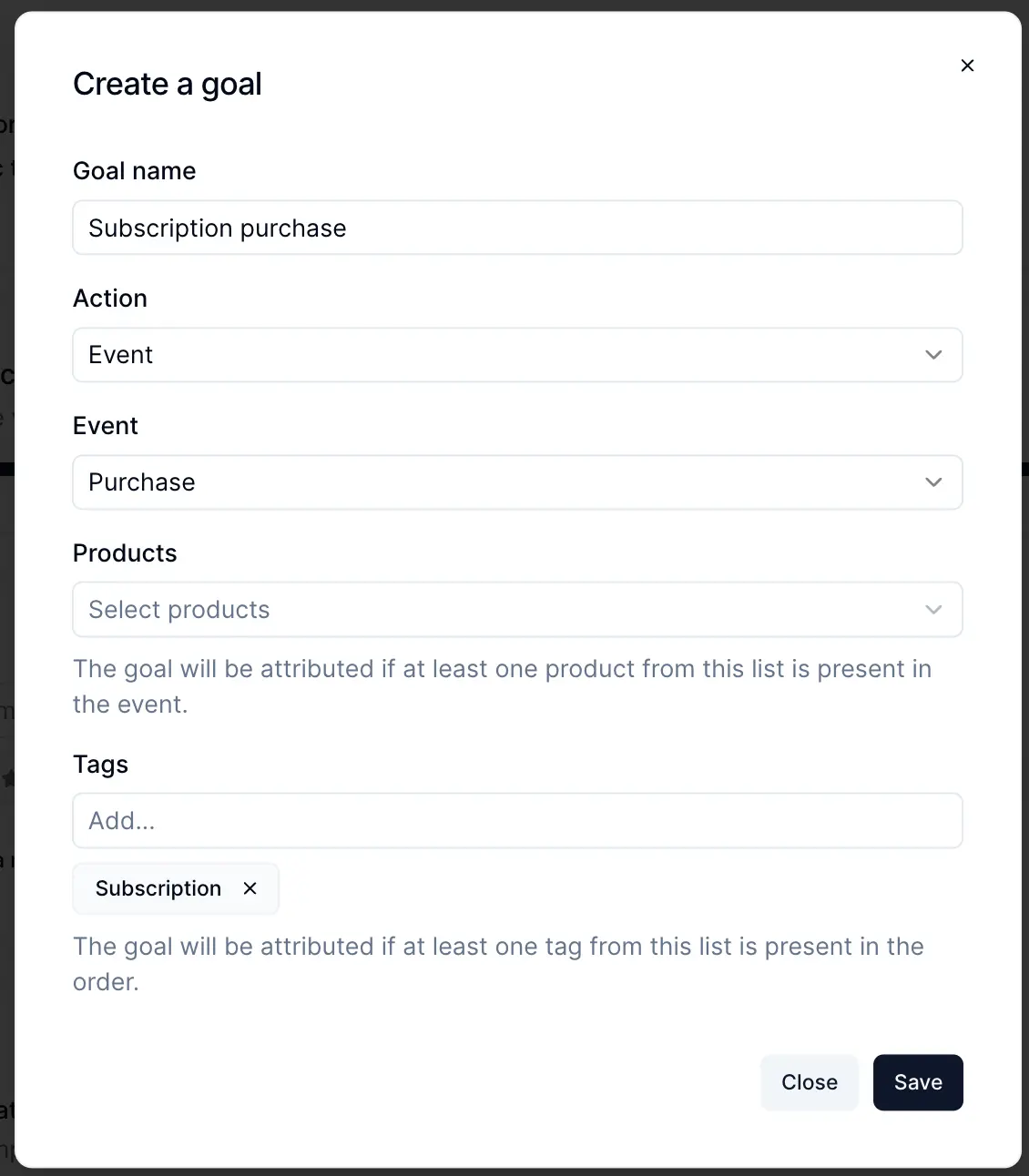Save the Subscription purchase goal
This screenshot has height=1176, width=1029.
[x=917, y=1082]
